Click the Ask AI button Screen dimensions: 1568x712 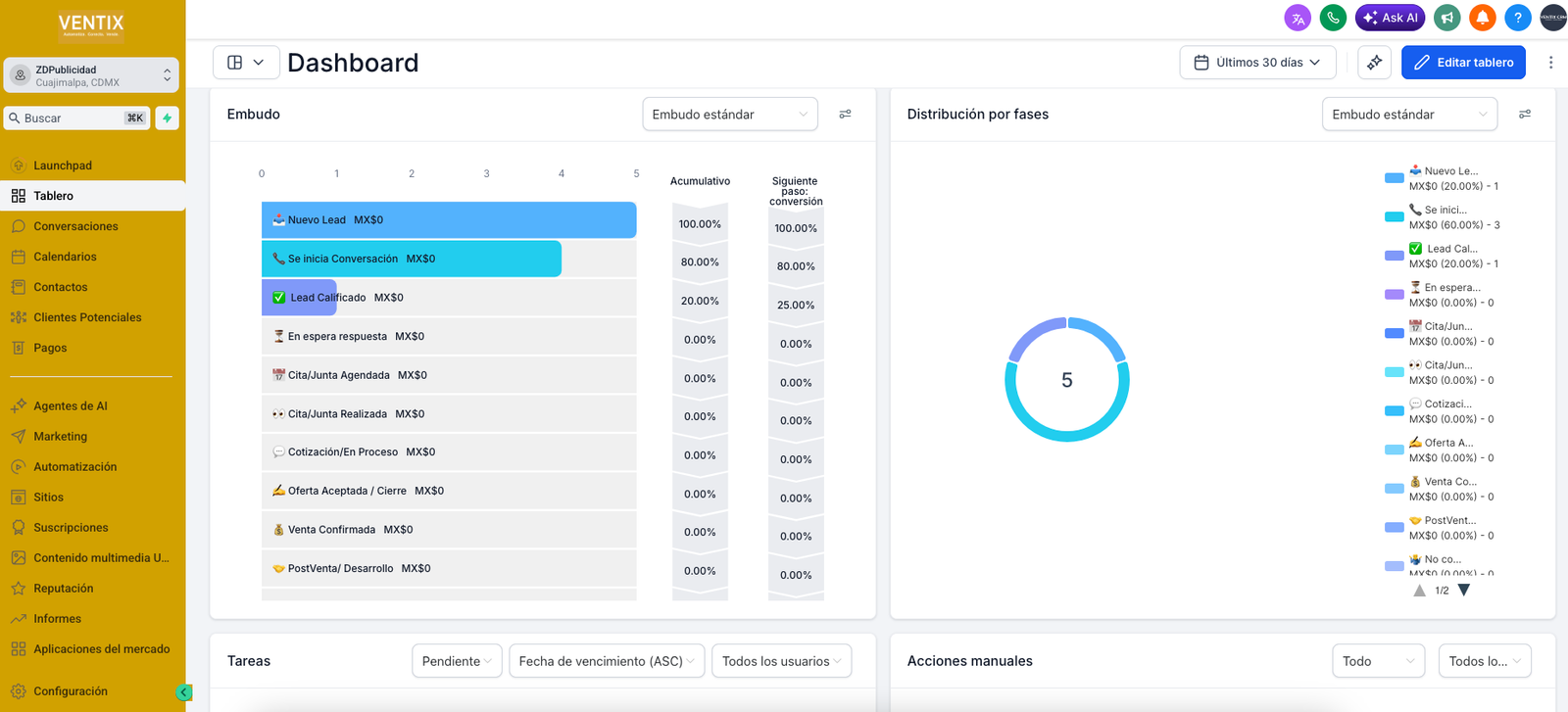click(1390, 18)
